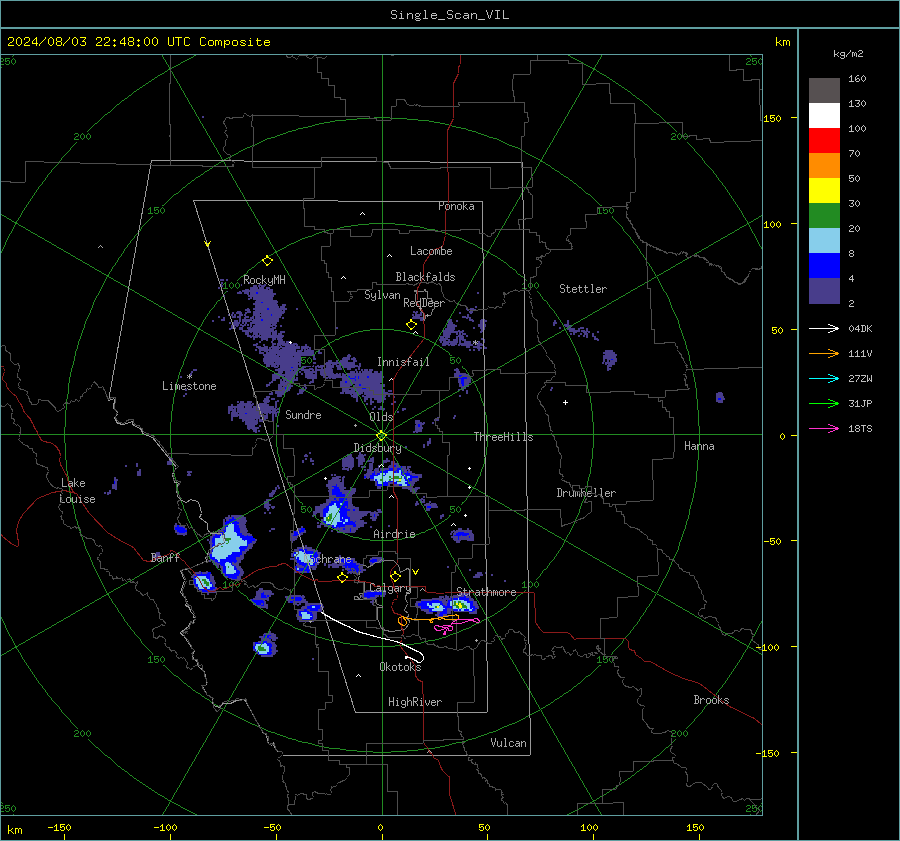Click the RedDeer city label
This screenshot has width=900, height=841.
click(424, 303)
